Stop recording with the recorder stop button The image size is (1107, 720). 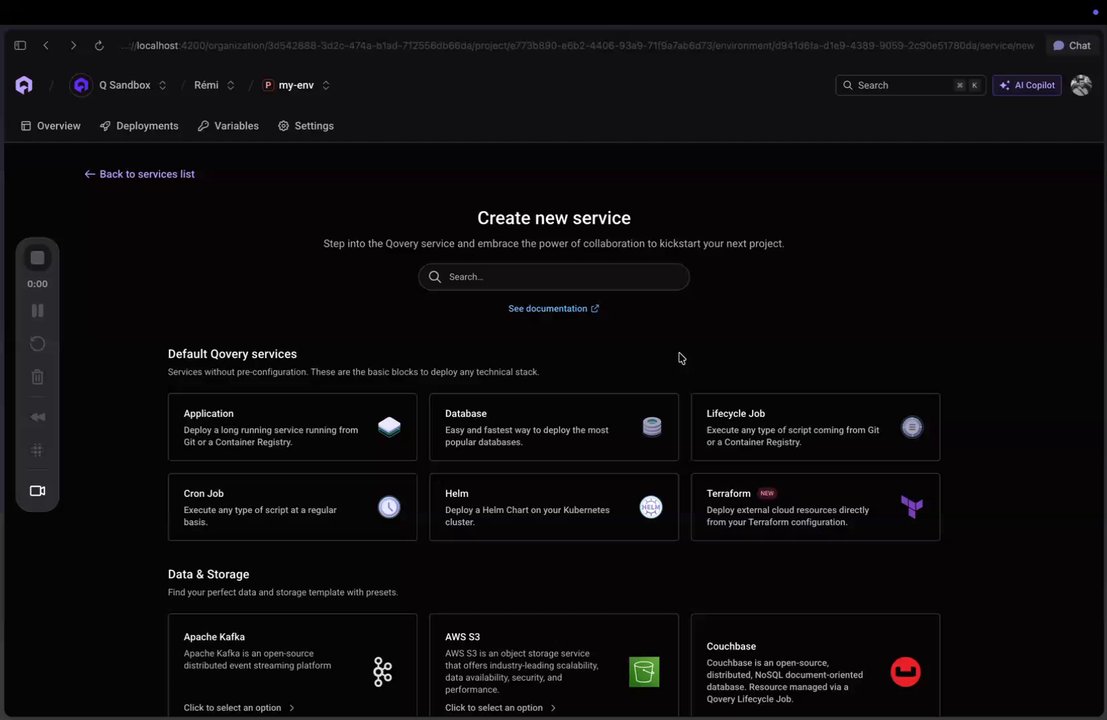click(x=37, y=258)
